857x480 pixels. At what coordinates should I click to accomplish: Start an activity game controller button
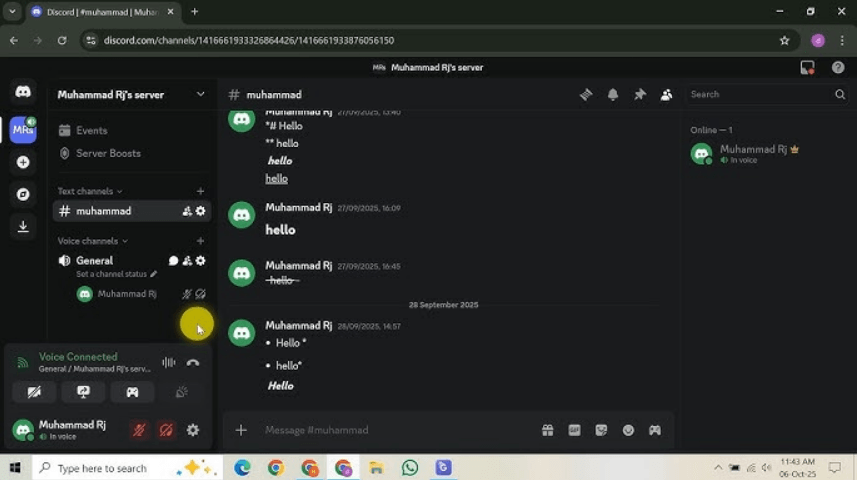pyautogui.click(x=132, y=392)
